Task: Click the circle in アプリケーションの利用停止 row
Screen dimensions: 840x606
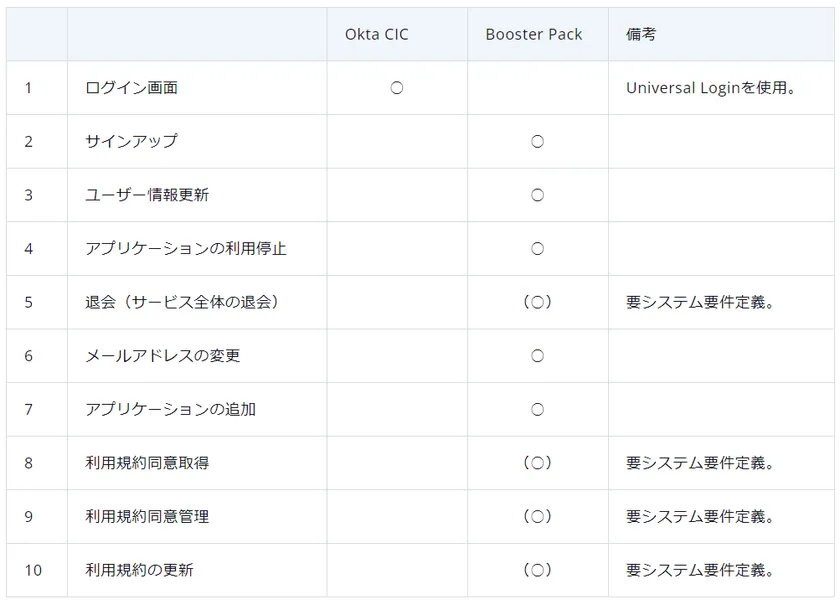Action: 537,248
